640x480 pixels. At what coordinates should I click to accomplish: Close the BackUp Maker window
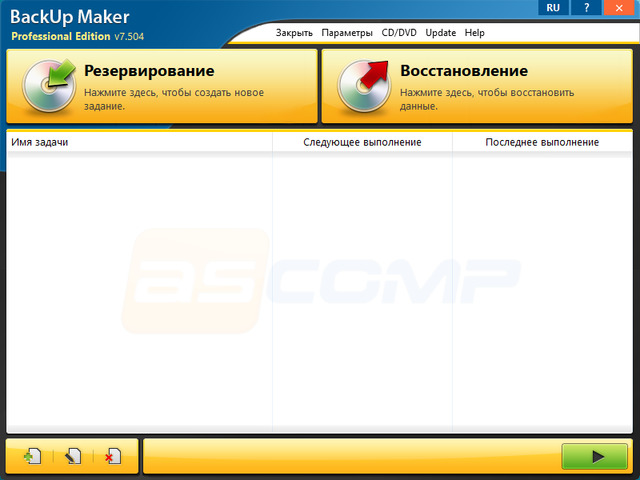pos(619,8)
